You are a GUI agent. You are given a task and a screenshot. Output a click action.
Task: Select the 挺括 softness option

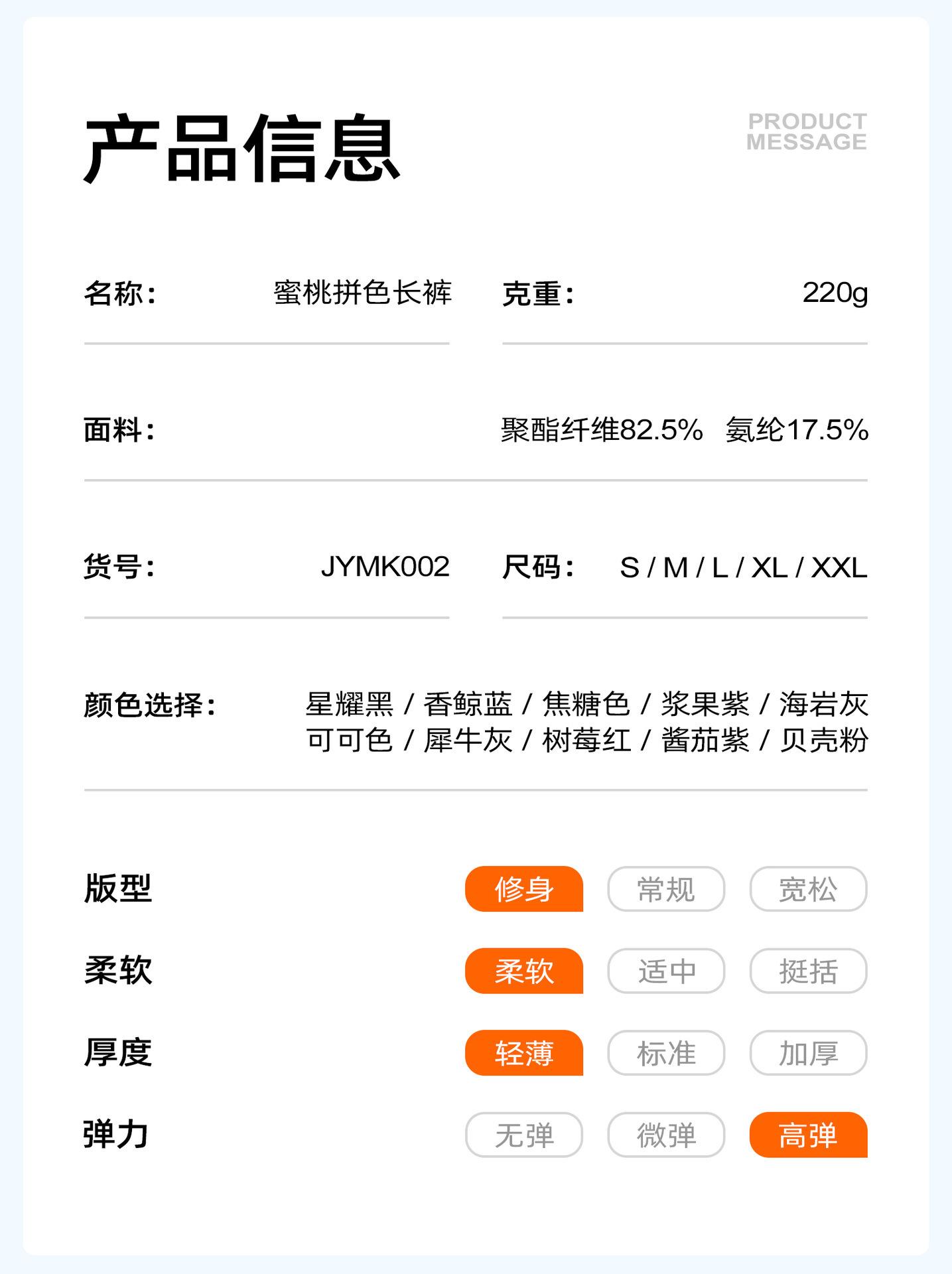pyautogui.click(x=808, y=971)
